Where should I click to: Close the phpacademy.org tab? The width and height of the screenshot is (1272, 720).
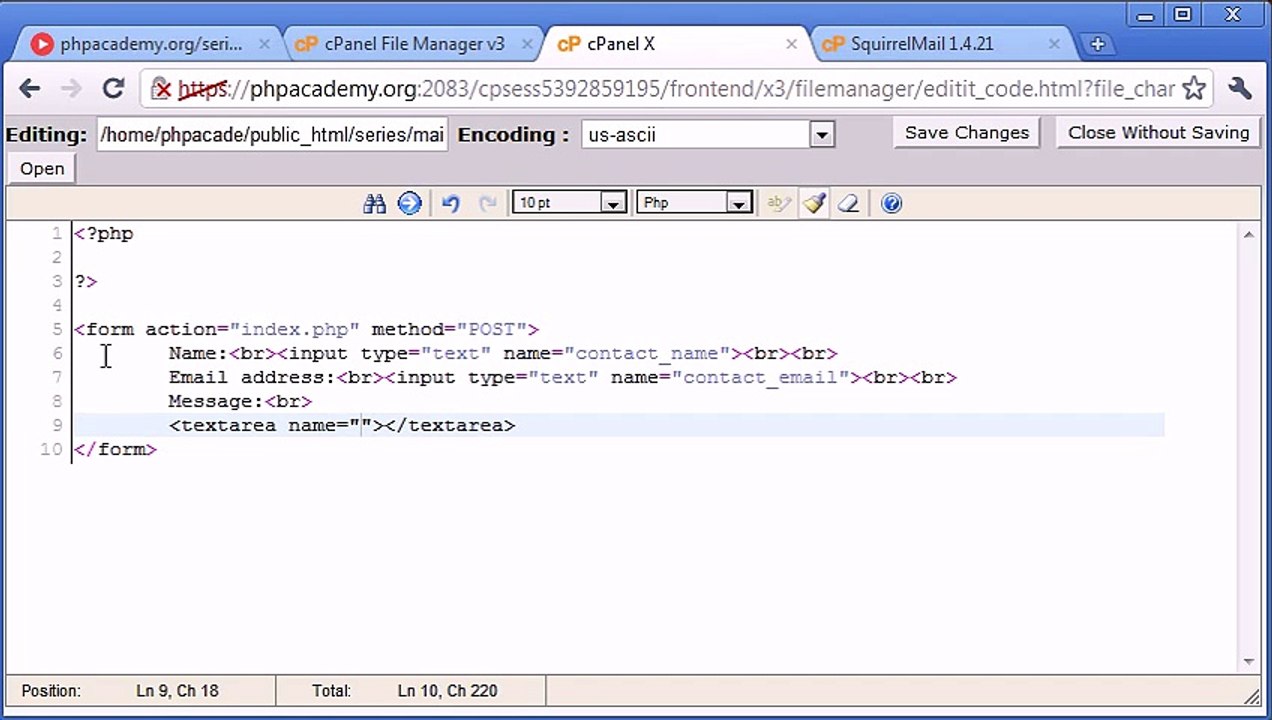coord(264,44)
